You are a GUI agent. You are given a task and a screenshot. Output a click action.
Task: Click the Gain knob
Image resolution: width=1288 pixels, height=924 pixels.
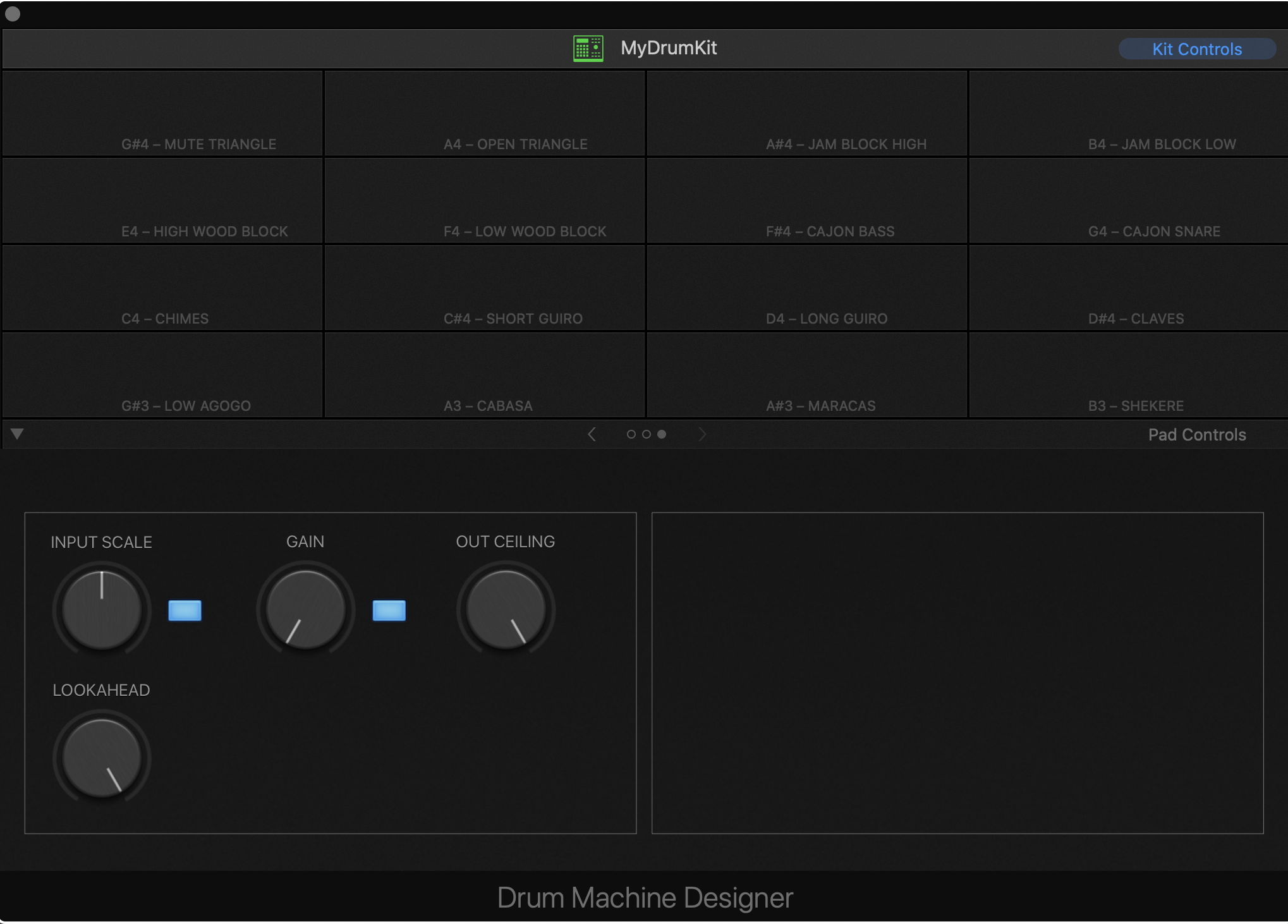click(306, 609)
